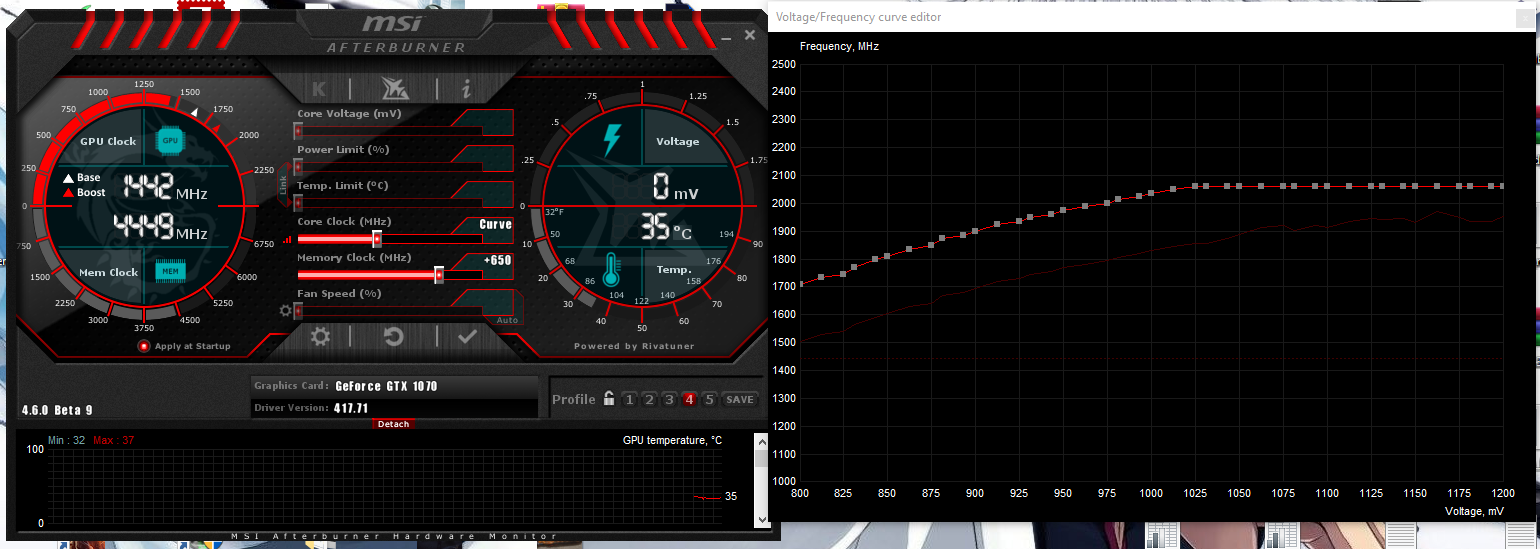Viewport: 1540px width, 549px height.
Task: Click the lightning bolt voltage icon
Action: click(x=611, y=141)
